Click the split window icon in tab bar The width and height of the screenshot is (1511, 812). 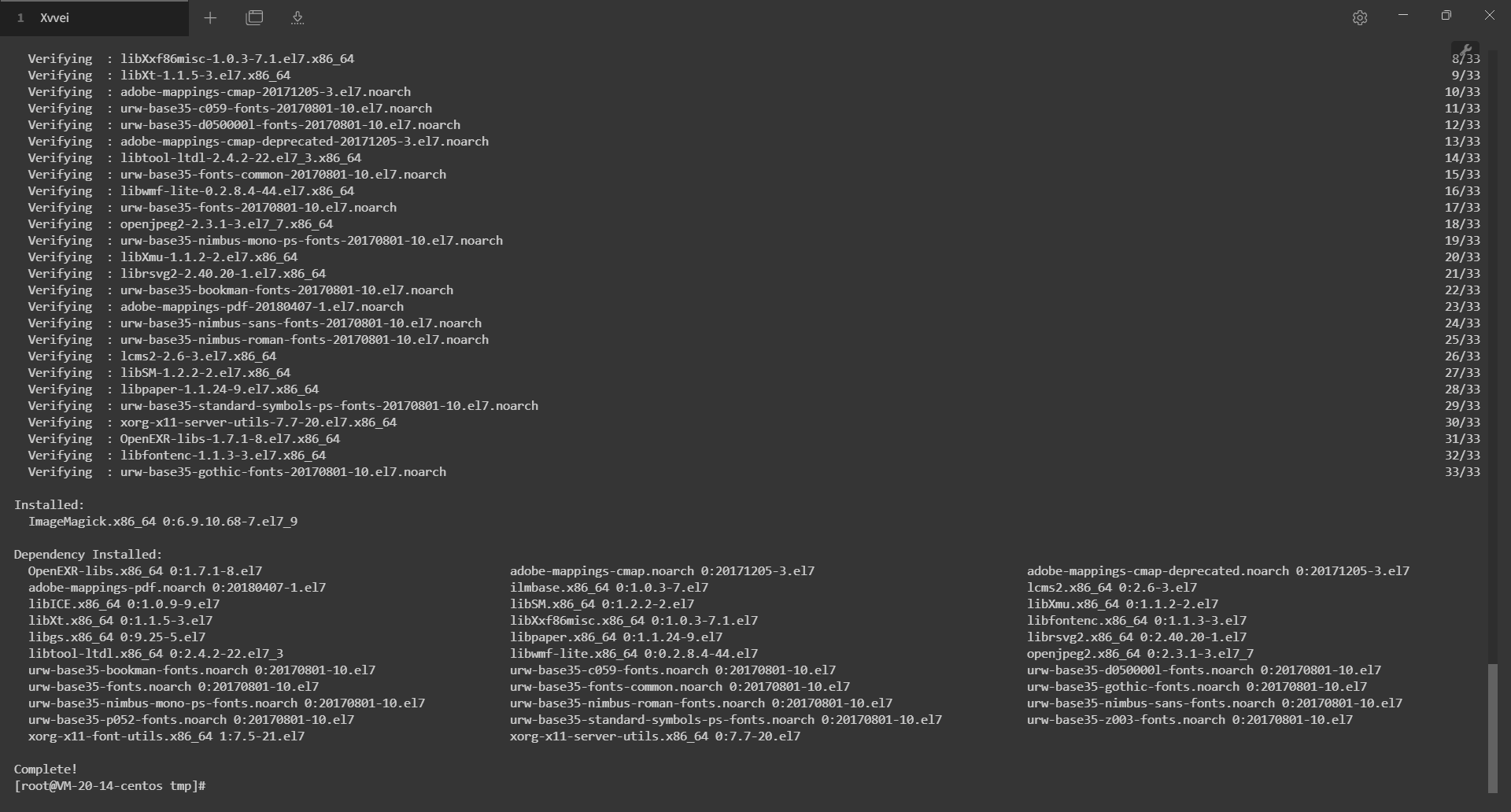tap(254, 17)
